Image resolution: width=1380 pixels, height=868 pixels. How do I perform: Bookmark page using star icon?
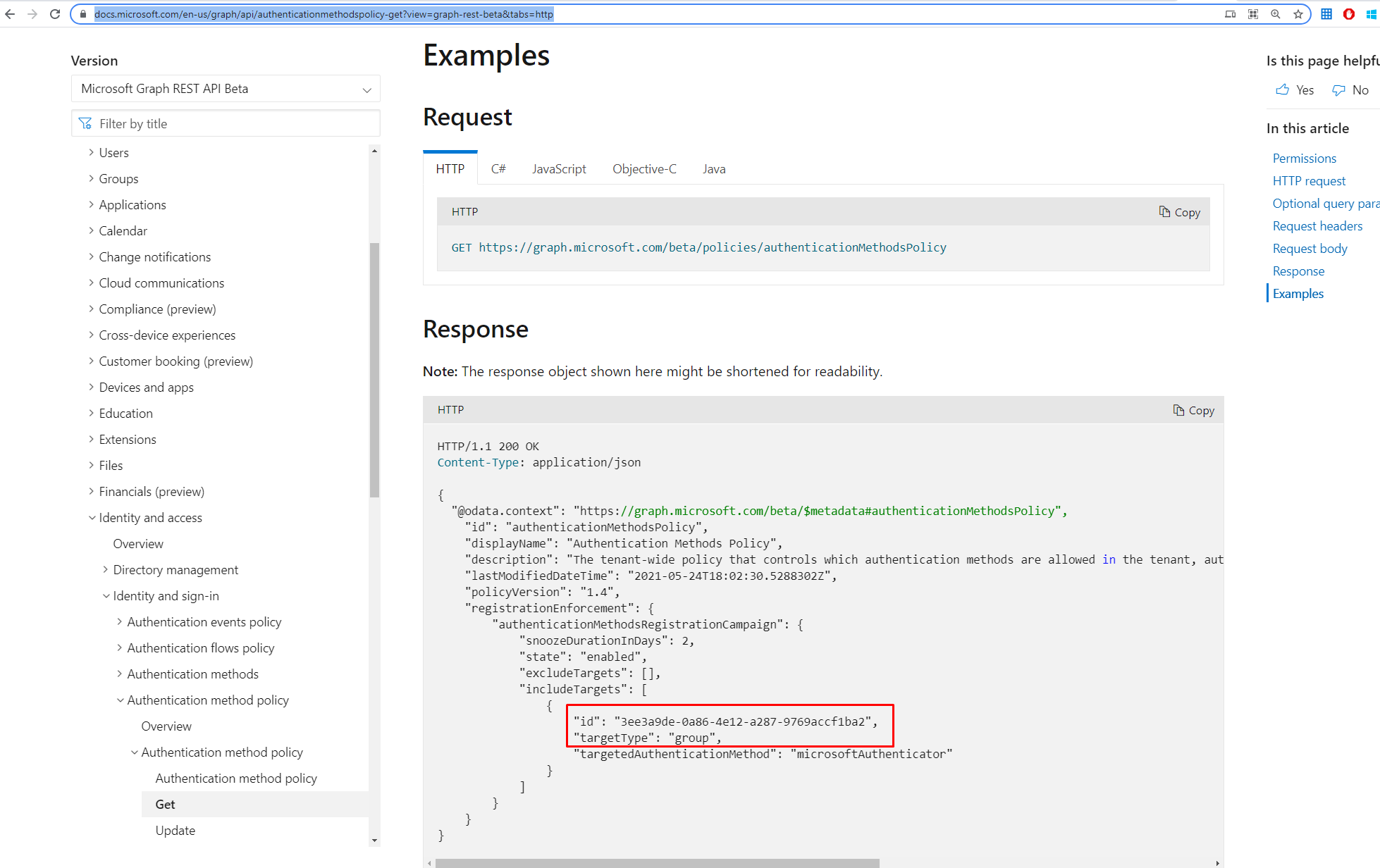(x=1298, y=14)
